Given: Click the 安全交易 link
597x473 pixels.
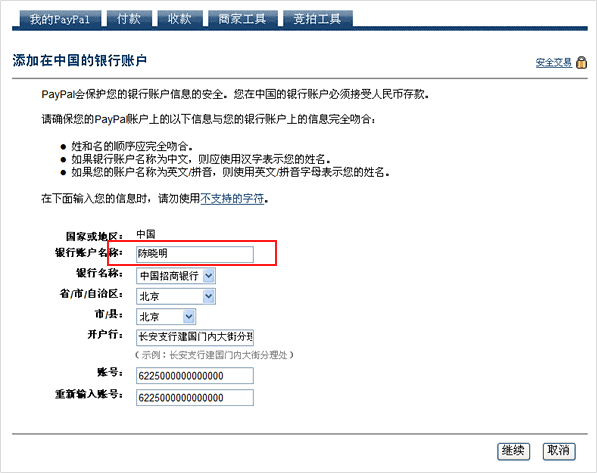Looking at the screenshot, I should (554, 62).
